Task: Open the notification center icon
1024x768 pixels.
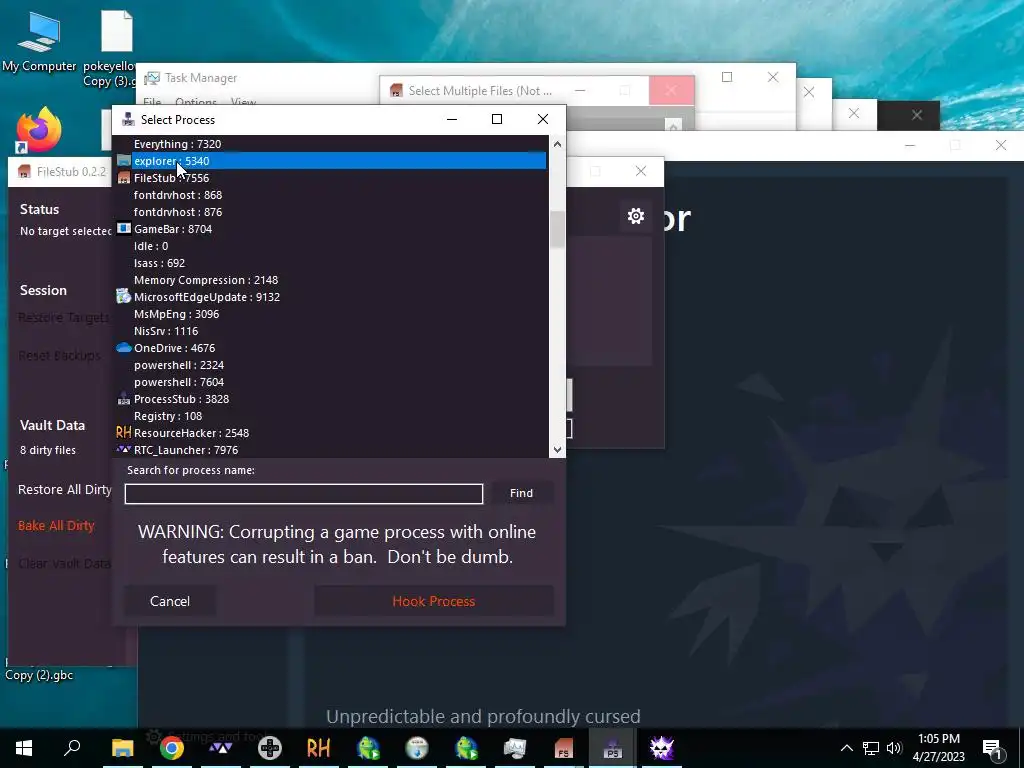Action: [x=993, y=748]
